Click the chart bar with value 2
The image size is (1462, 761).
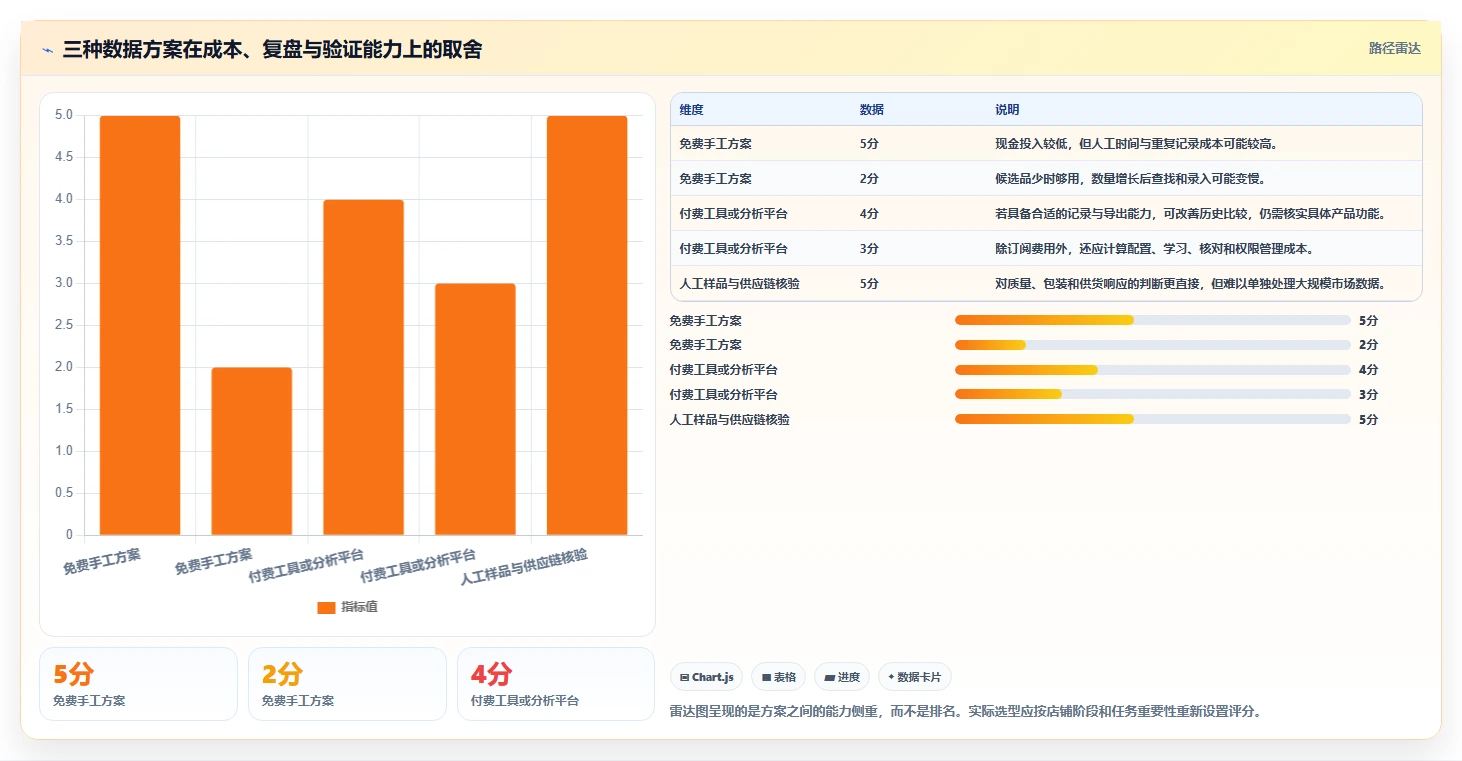[252, 451]
